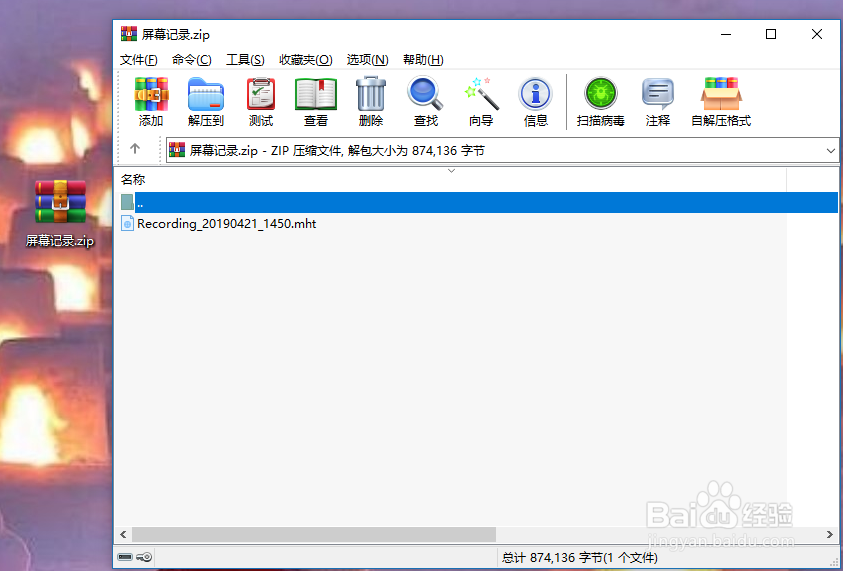Close the WinRAR window
The height and width of the screenshot is (571, 843).
pyautogui.click(x=817, y=34)
